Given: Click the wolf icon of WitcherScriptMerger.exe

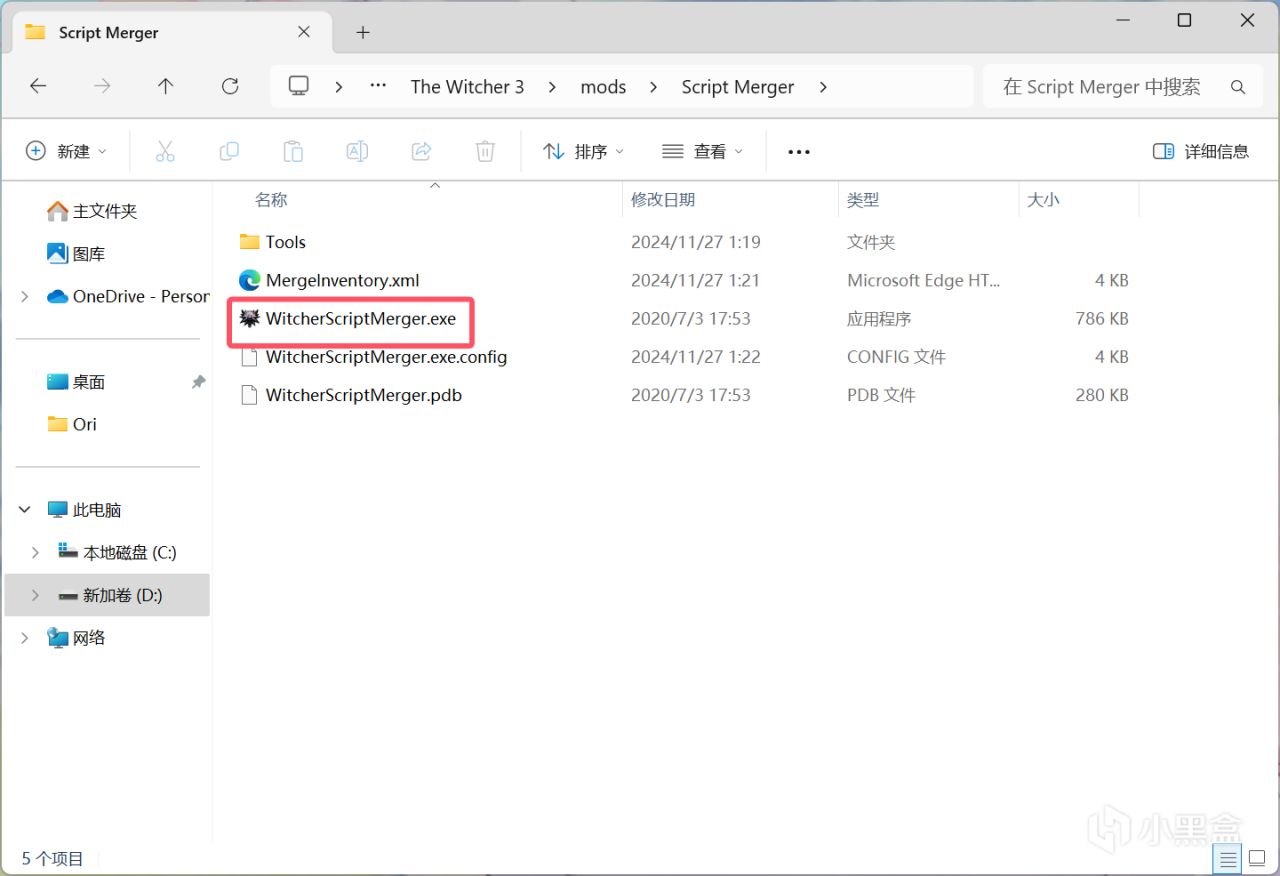Looking at the screenshot, I should coord(250,318).
